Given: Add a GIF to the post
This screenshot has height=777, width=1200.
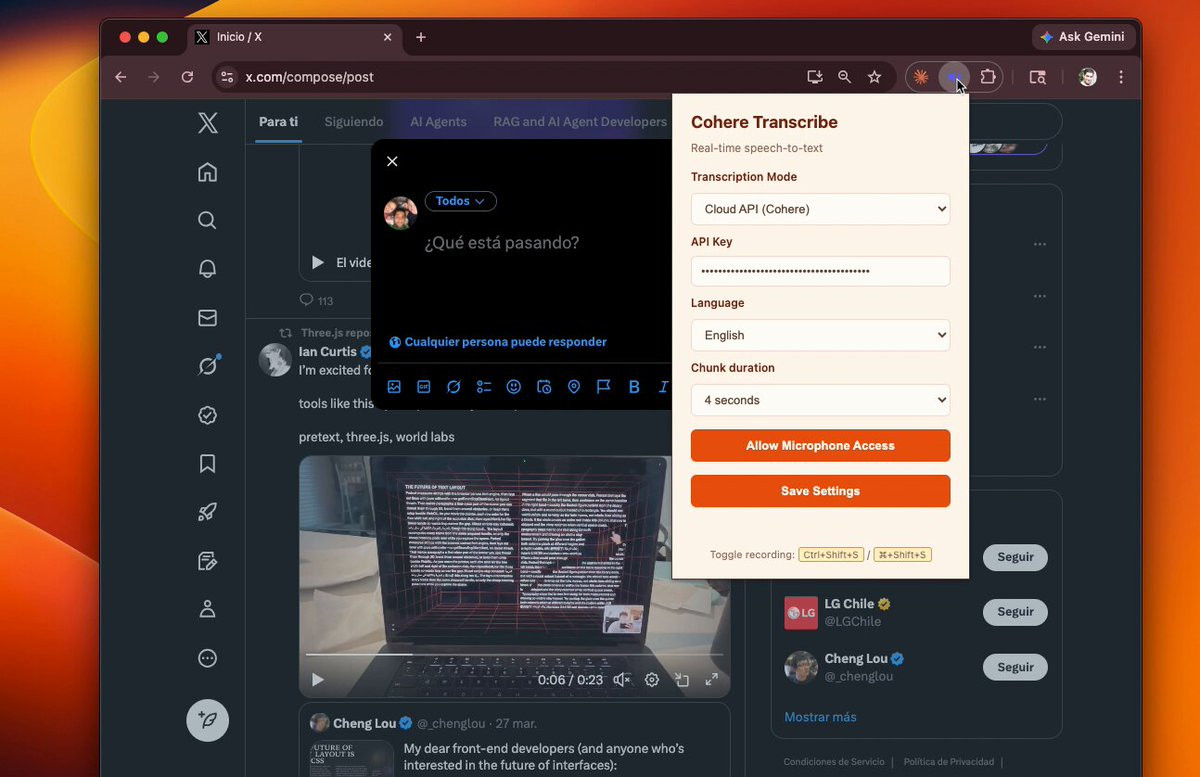Looking at the screenshot, I should click(424, 387).
